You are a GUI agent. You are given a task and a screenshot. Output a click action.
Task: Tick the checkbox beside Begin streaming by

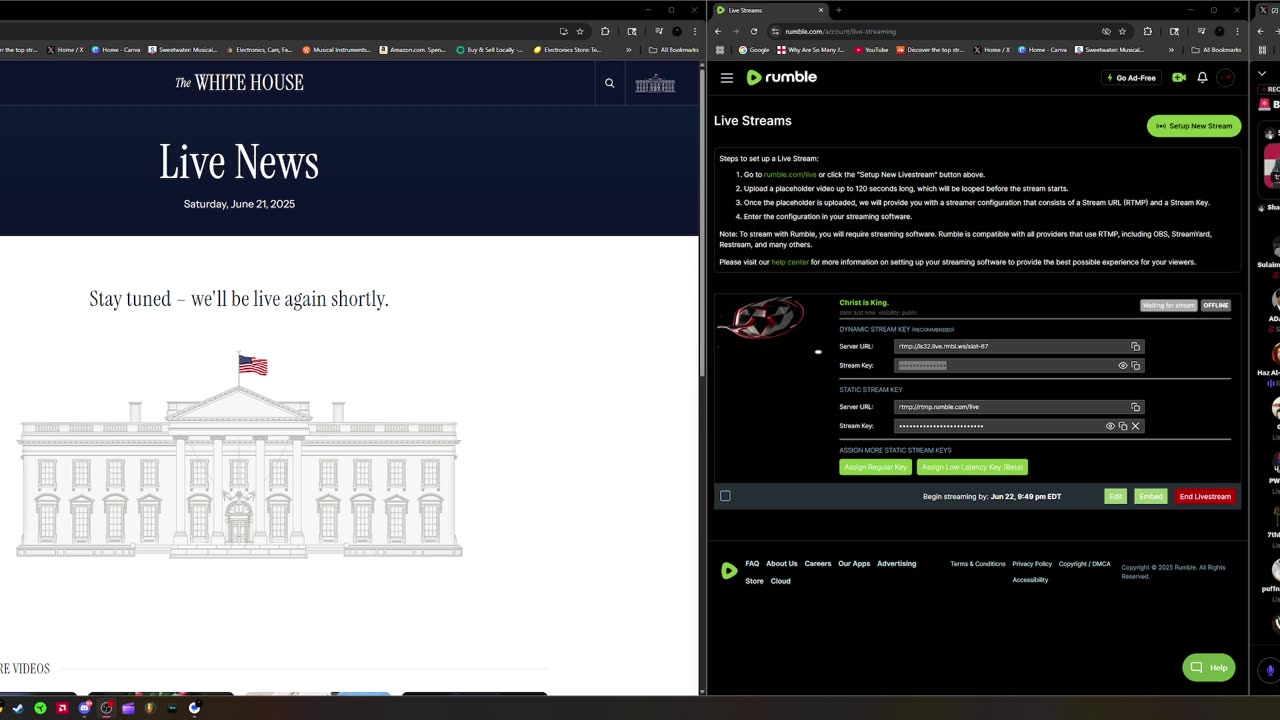point(725,496)
